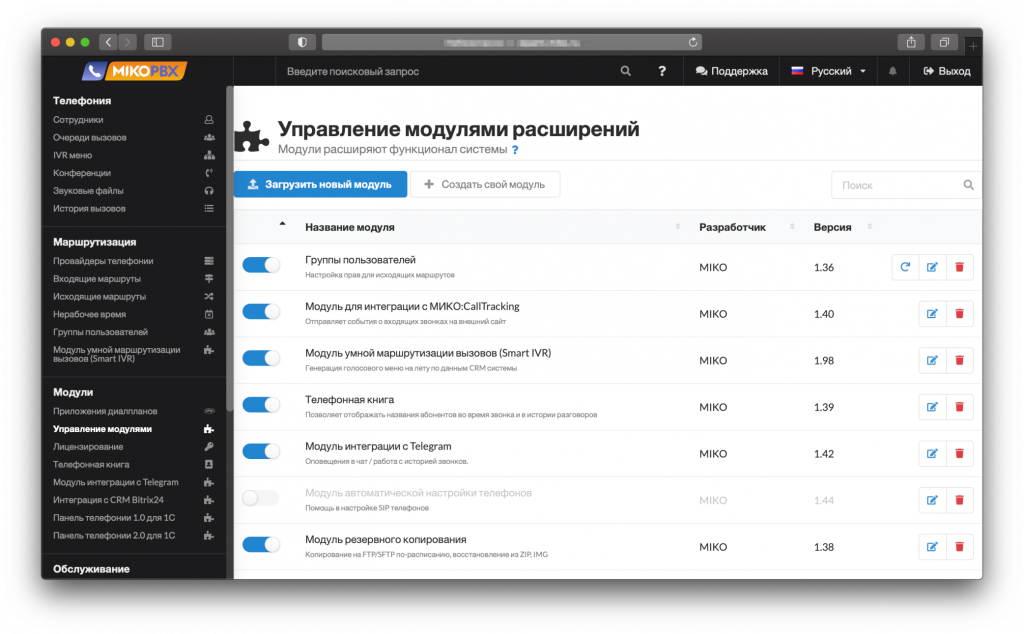Click the search magnifier icon in top bar

coord(626,71)
